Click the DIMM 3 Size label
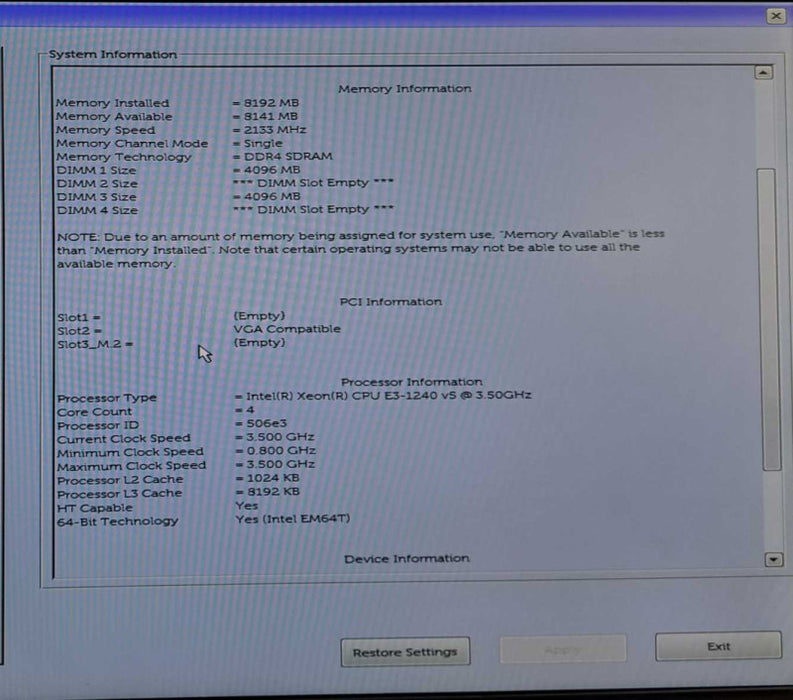Image resolution: width=793 pixels, height=700 pixels. (97, 197)
